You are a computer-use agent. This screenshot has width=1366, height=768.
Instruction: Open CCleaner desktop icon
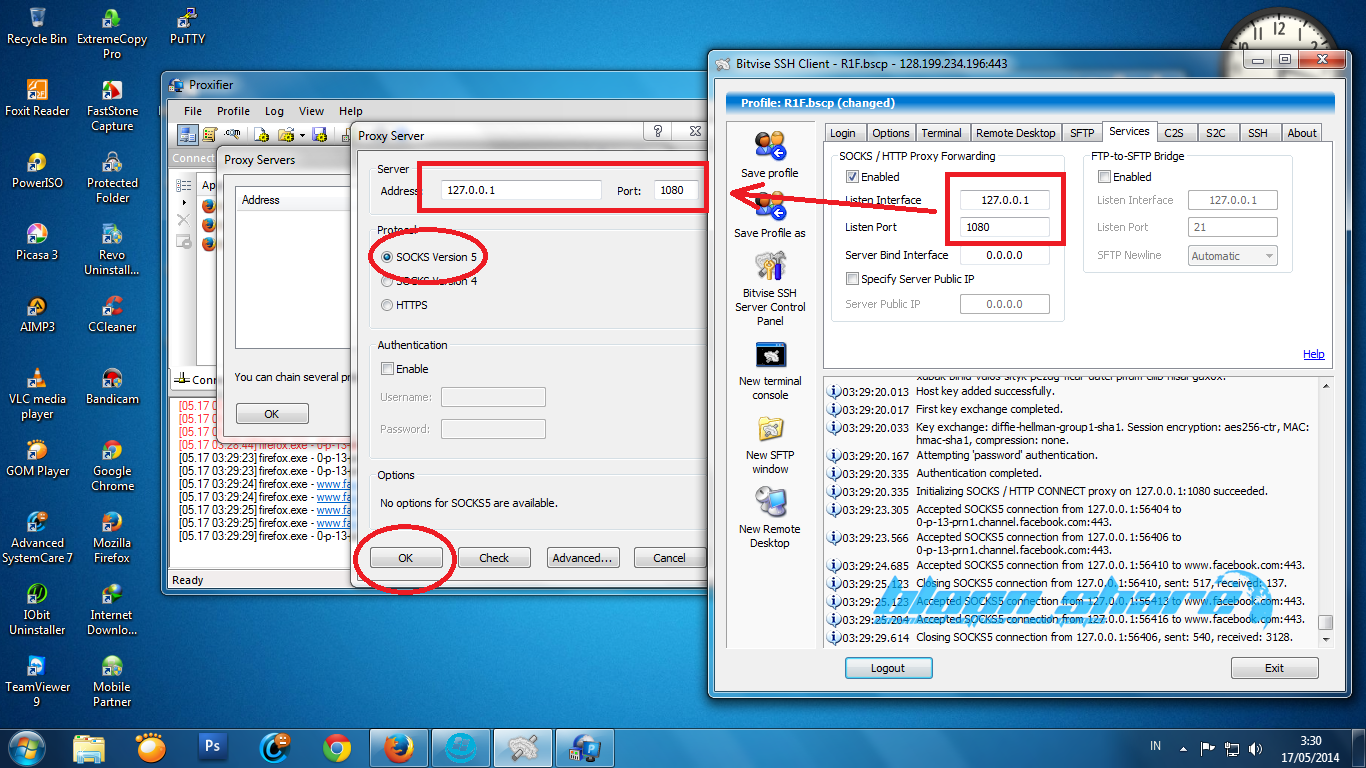tap(112, 306)
